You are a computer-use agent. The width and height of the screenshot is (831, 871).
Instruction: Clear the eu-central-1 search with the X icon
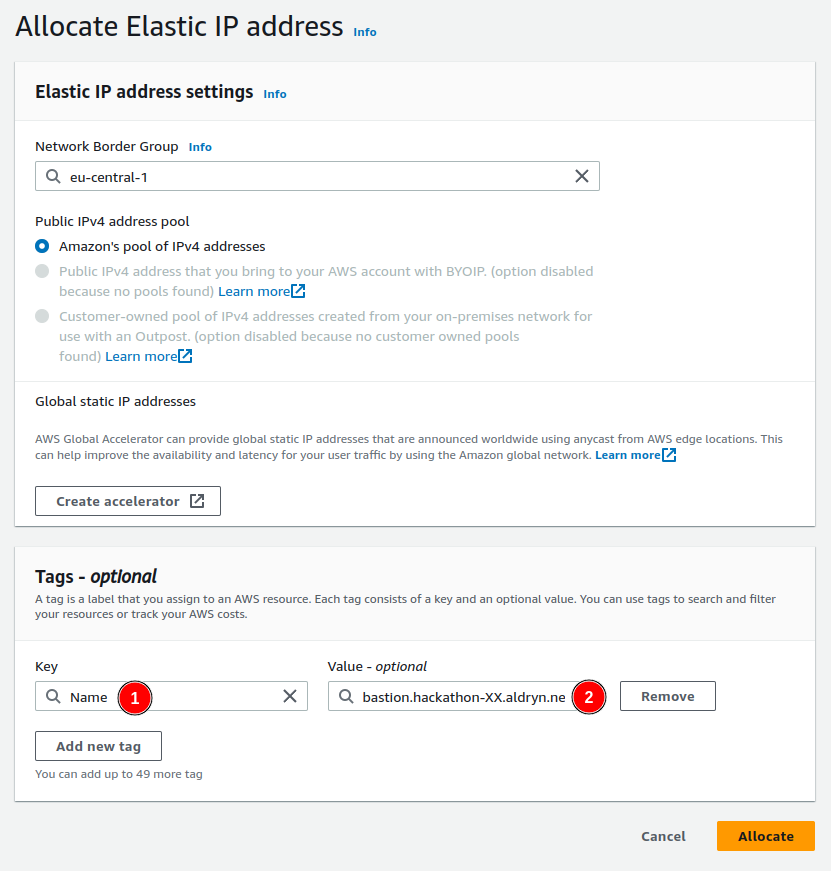point(582,176)
